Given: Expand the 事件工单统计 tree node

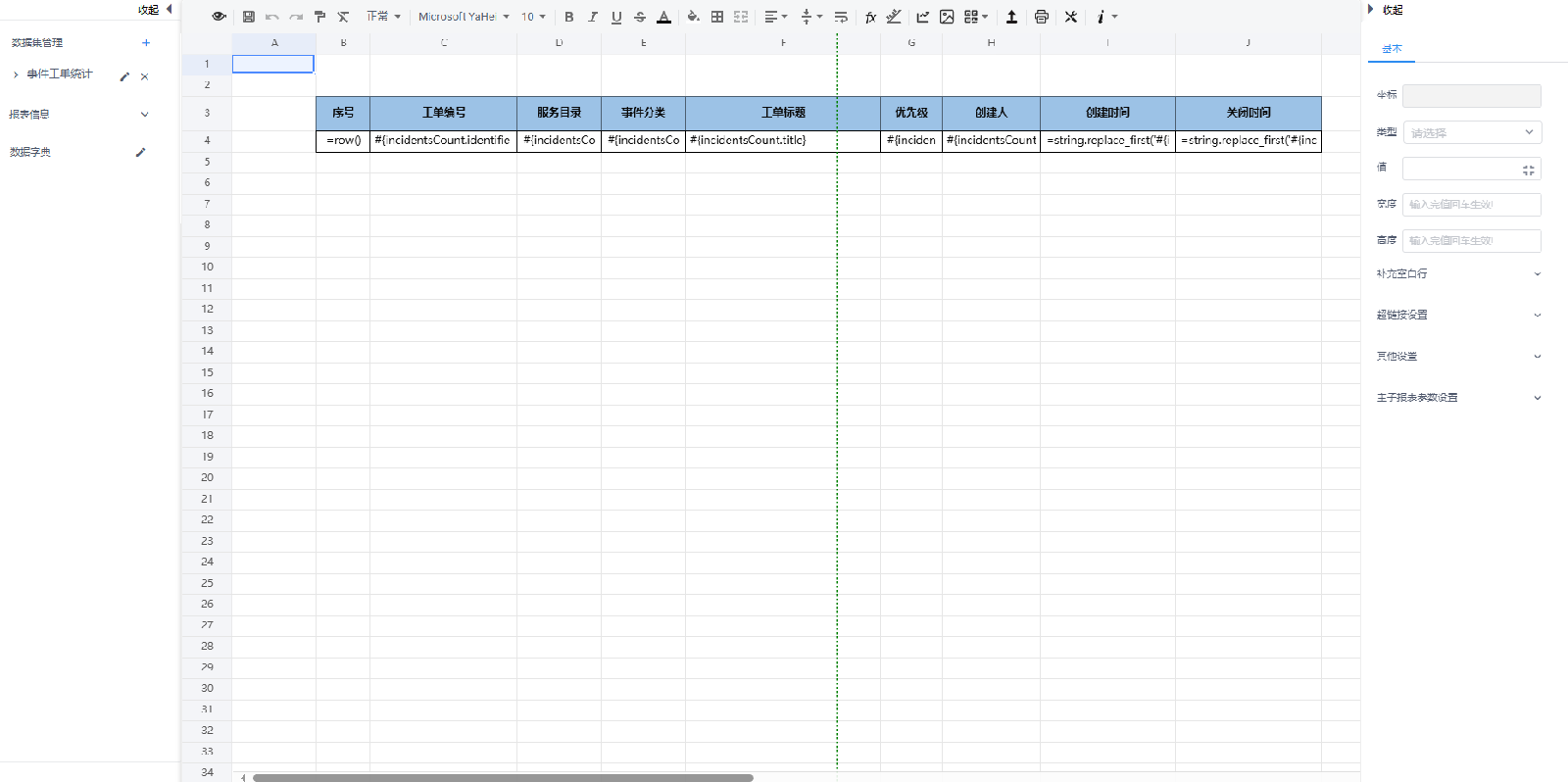Looking at the screenshot, I should click(x=16, y=74).
